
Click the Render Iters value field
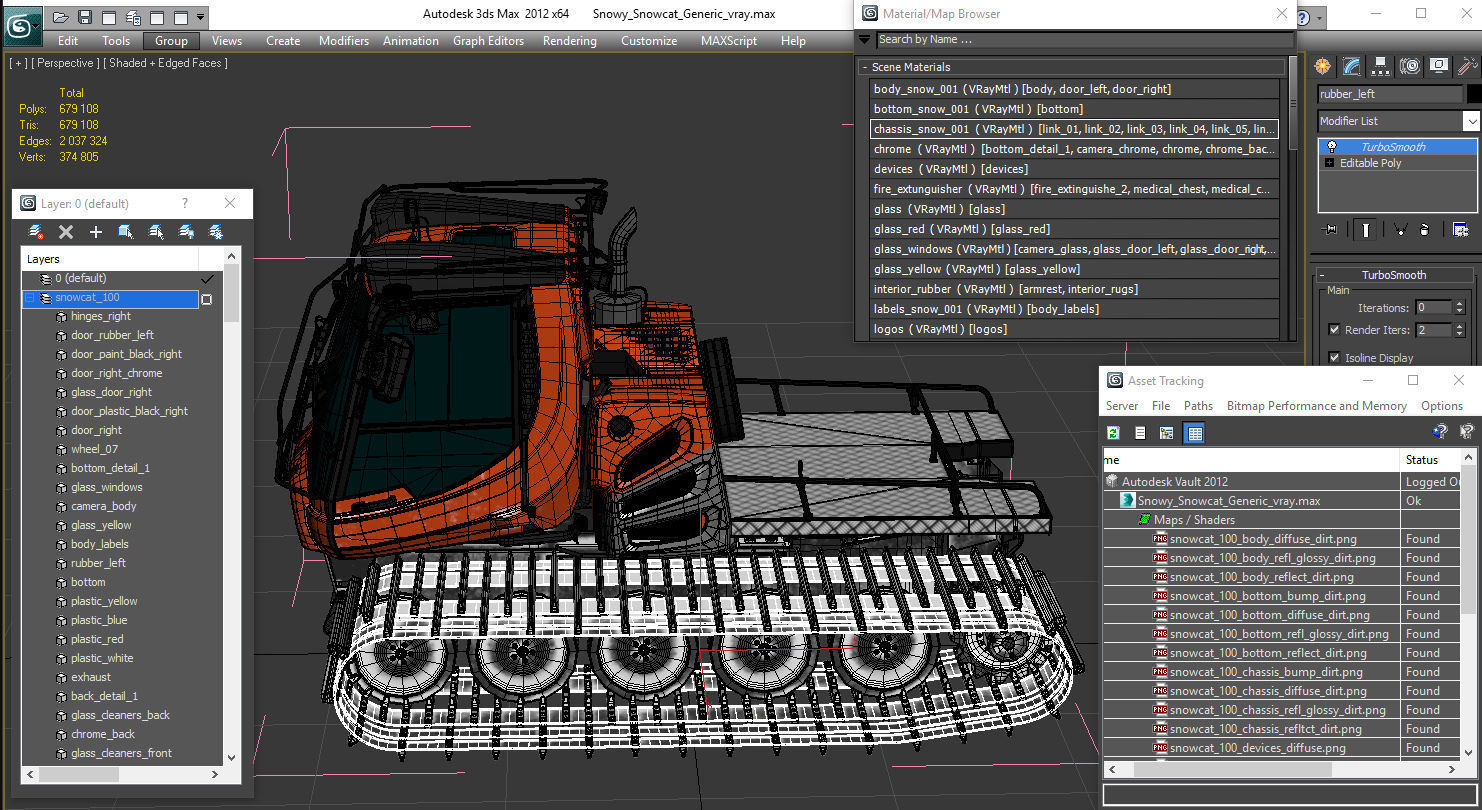pyautogui.click(x=1433, y=330)
